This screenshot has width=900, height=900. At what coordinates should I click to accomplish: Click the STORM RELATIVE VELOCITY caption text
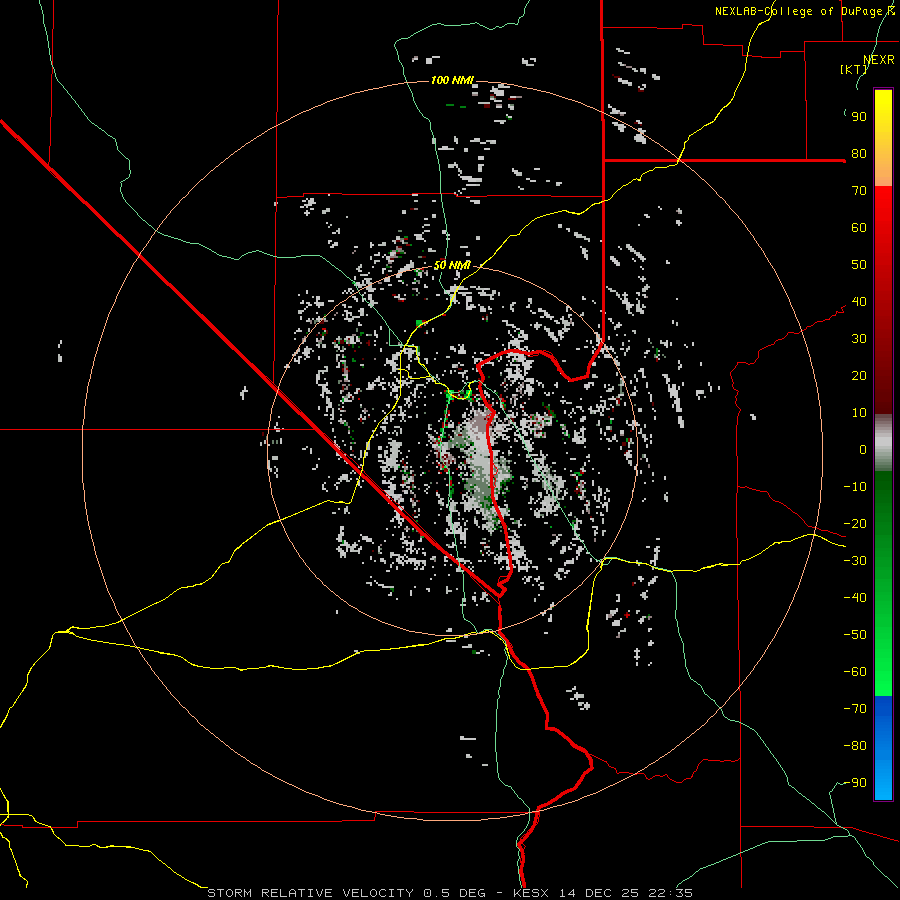pyautogui.click(x=313, y=893)
